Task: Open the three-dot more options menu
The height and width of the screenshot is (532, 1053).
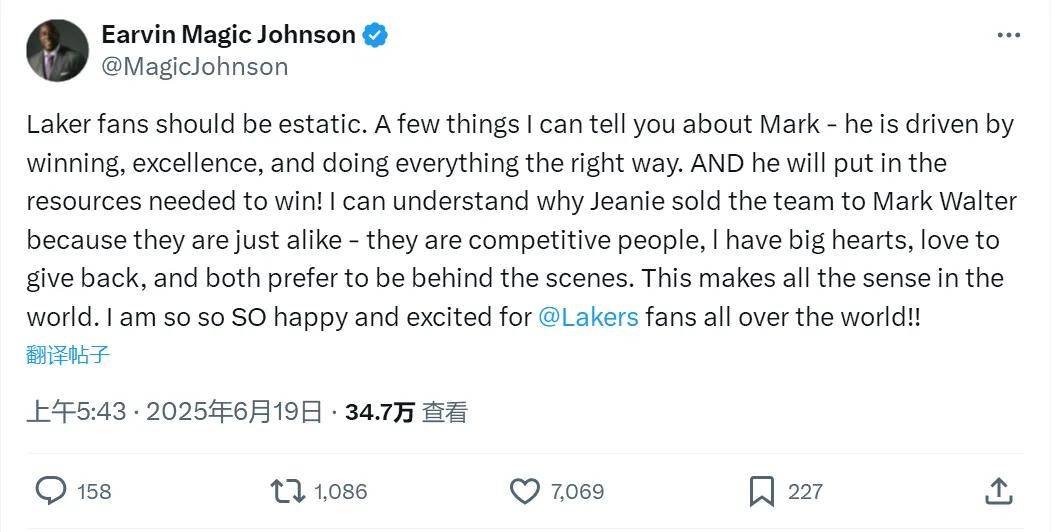Action: point(1008,35)
